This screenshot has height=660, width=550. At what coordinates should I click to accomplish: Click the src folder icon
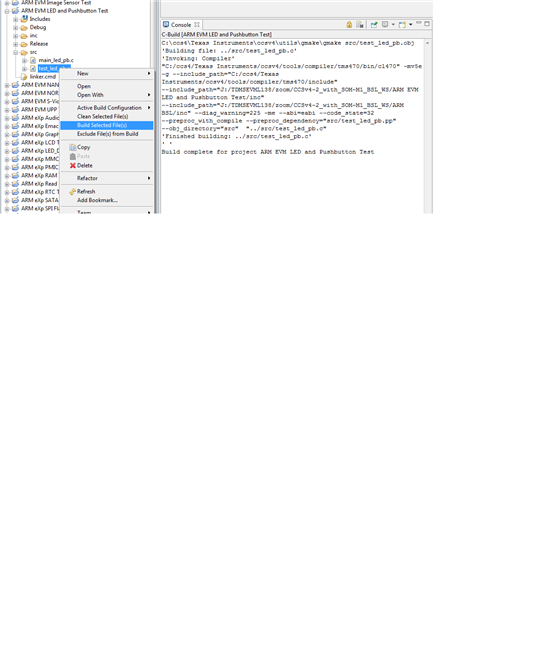tap(24, 52)
